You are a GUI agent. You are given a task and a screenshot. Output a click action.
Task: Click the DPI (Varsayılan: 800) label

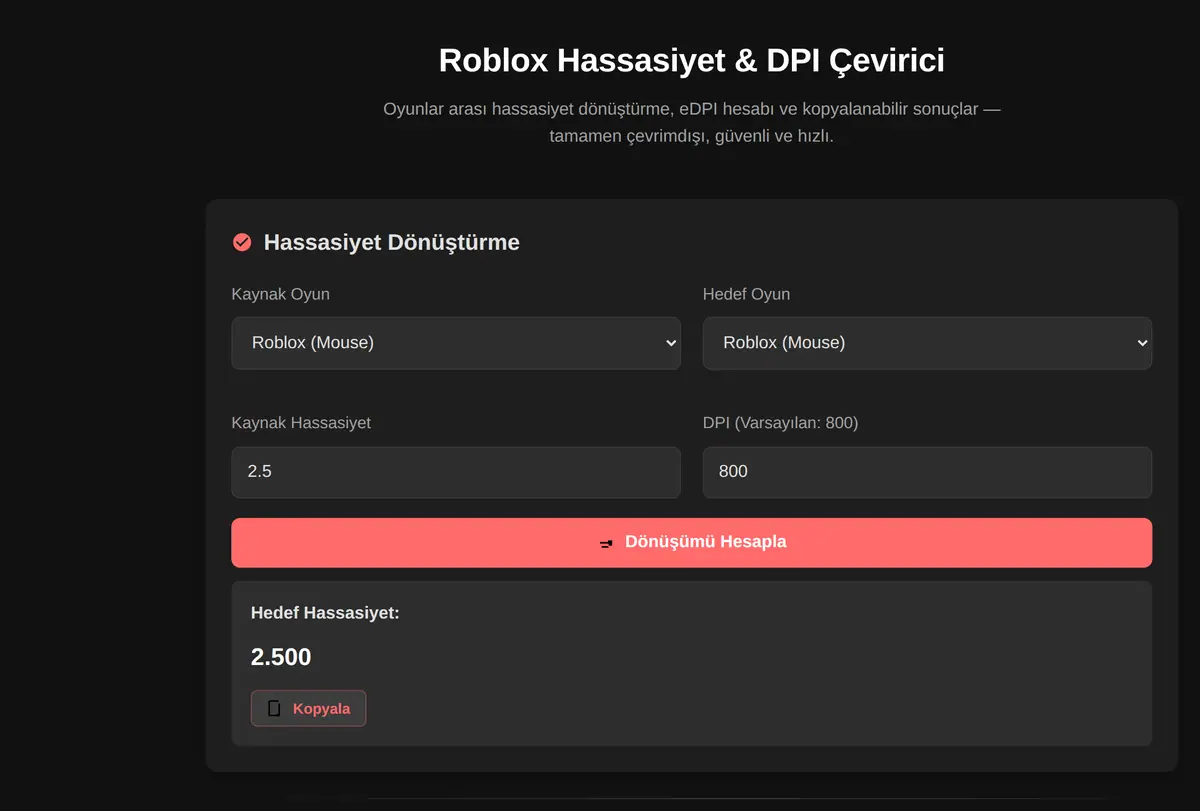point(781,423)
